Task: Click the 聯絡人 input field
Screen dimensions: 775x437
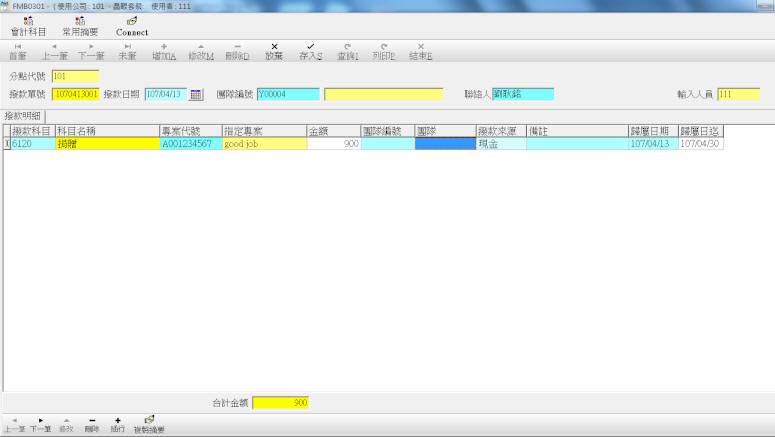Action: coord(522,94)
